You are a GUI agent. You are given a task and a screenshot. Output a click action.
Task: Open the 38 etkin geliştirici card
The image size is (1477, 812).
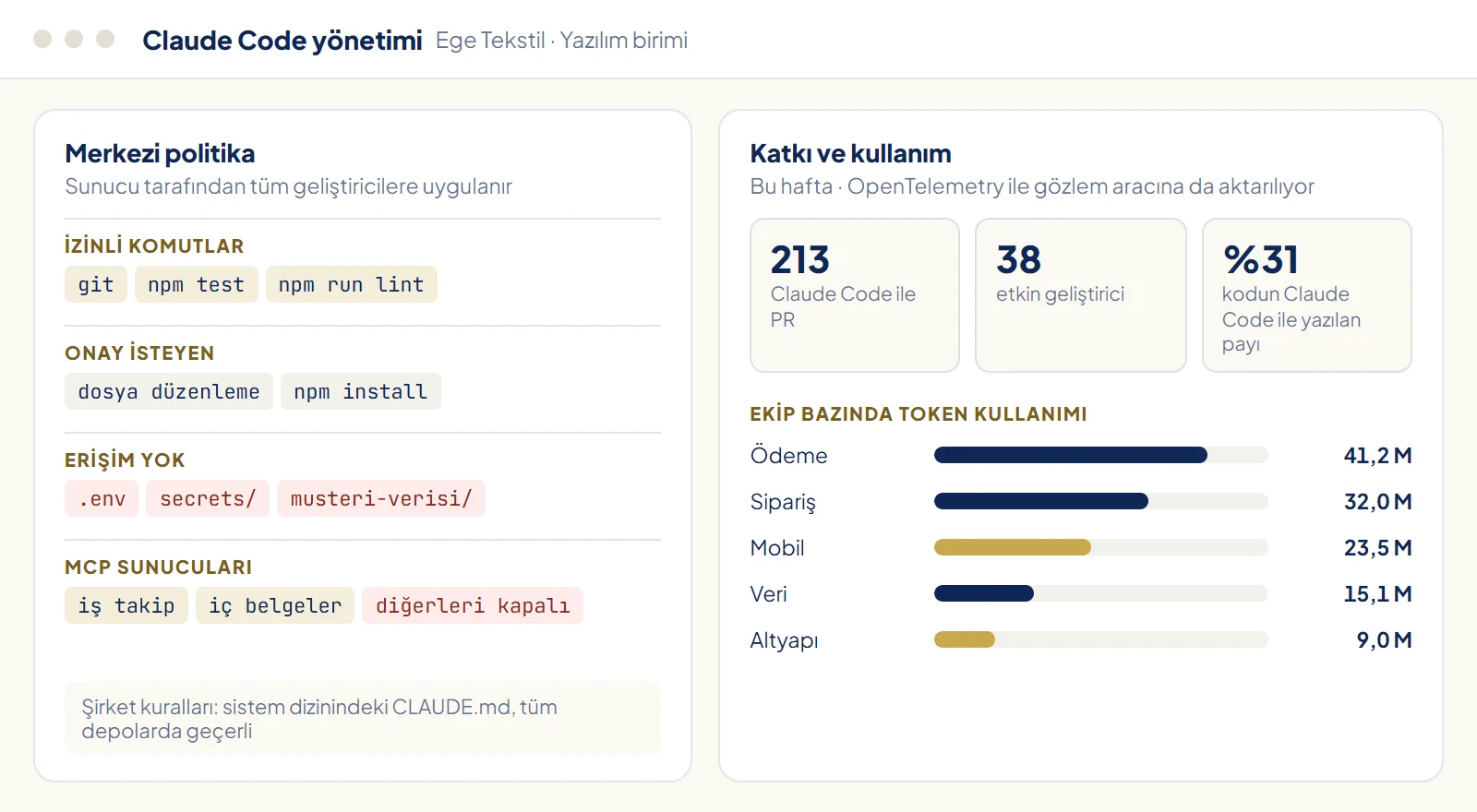[1081, 295]
